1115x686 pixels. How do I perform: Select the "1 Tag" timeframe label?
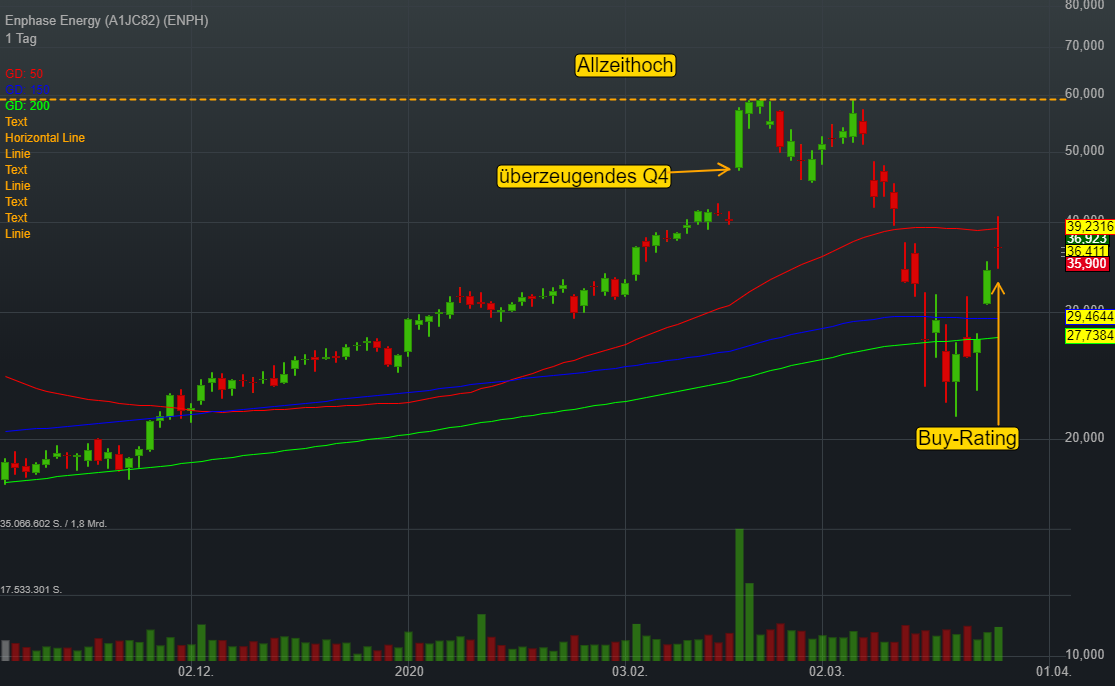(21, 39)
